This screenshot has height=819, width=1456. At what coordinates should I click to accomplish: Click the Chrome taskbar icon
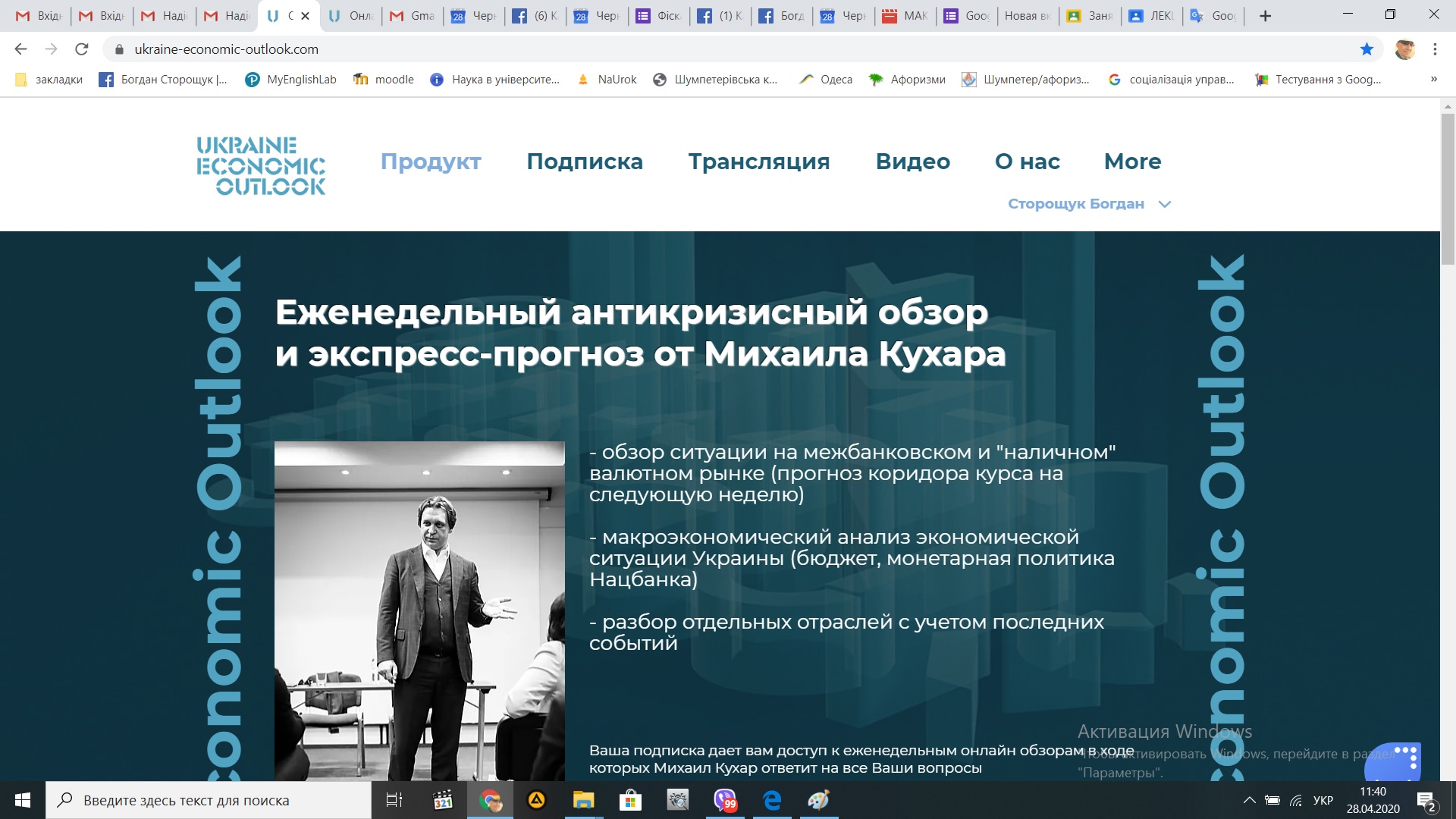coord(490,800)
